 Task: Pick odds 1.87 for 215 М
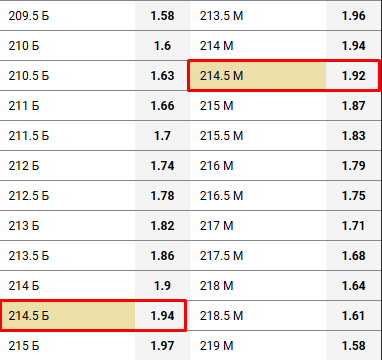click(x=354, y=106)
